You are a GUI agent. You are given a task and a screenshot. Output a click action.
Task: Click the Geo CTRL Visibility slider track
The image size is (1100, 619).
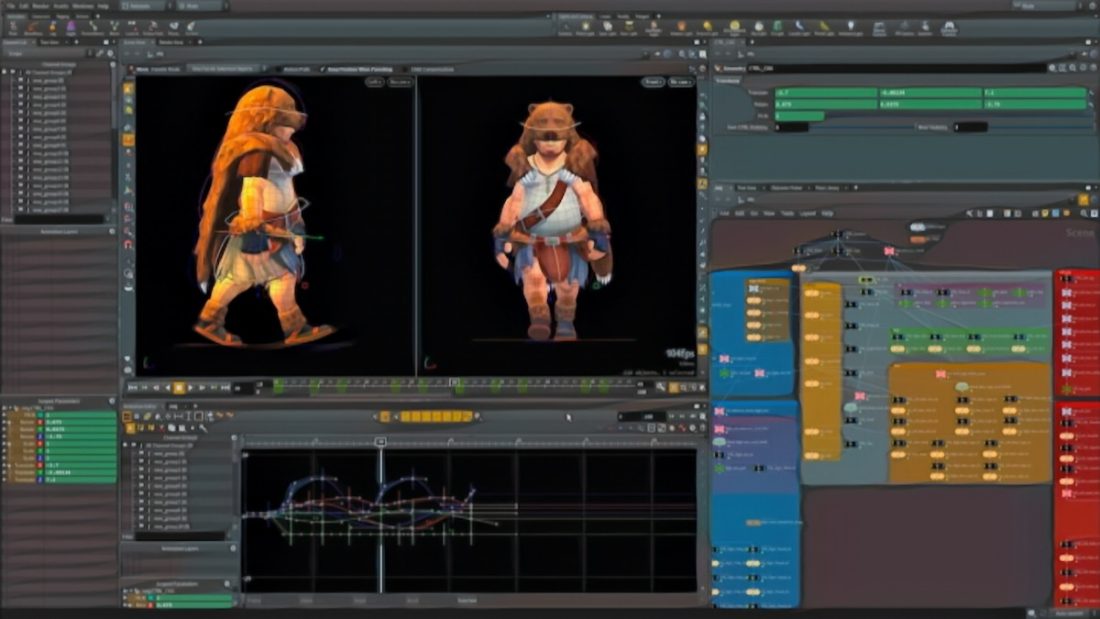tap(860, 127)
